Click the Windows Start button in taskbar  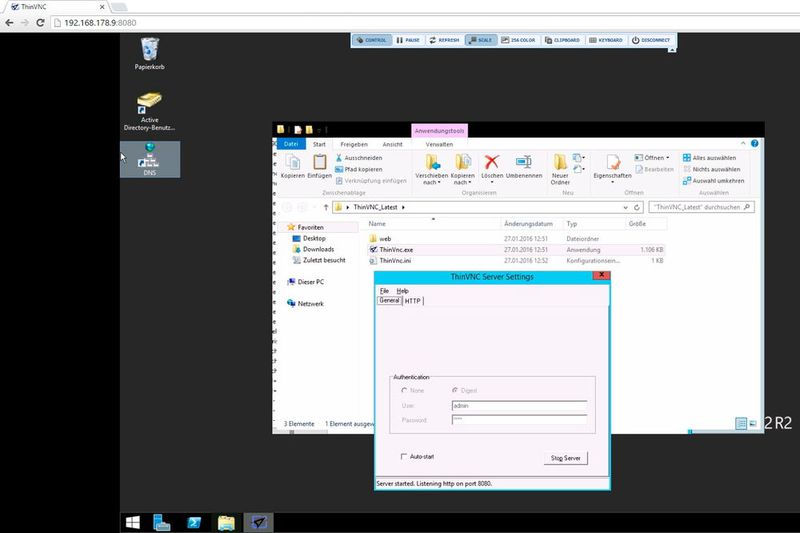pos(132,522)
